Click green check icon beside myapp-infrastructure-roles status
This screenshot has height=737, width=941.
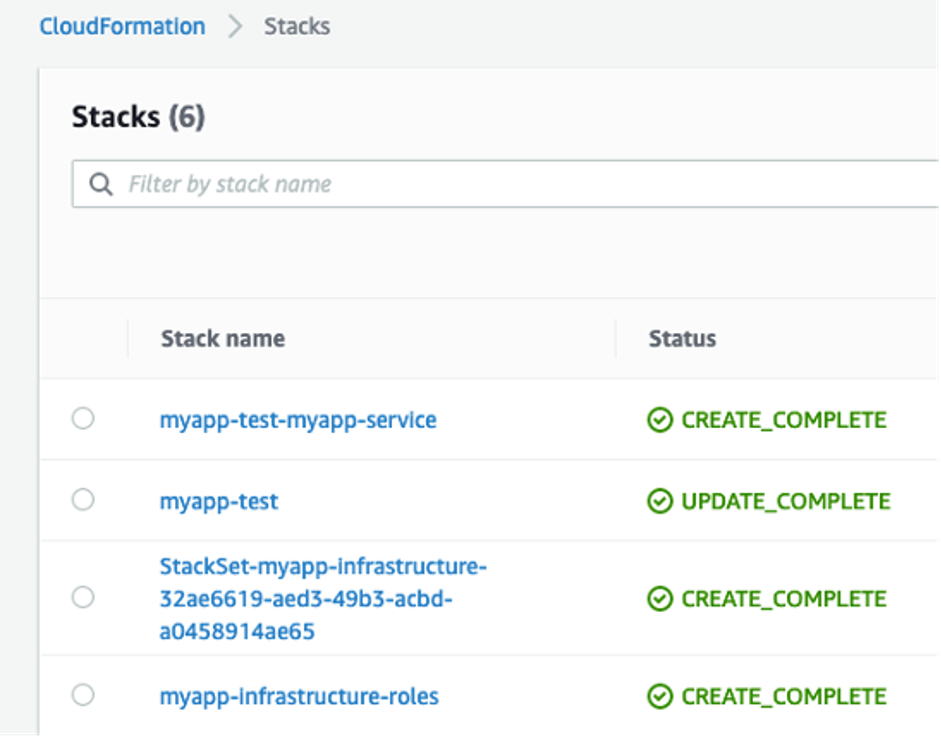pos(660,696)
